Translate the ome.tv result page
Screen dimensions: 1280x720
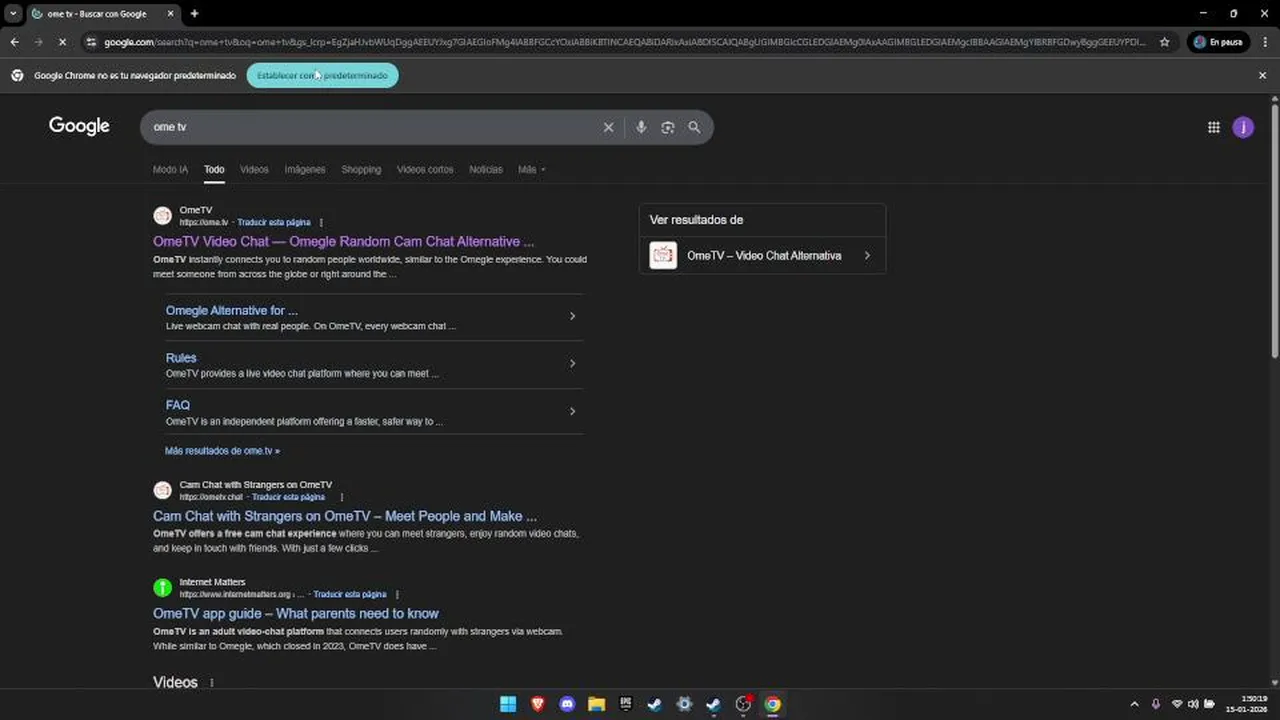click(x=274, y=222)
